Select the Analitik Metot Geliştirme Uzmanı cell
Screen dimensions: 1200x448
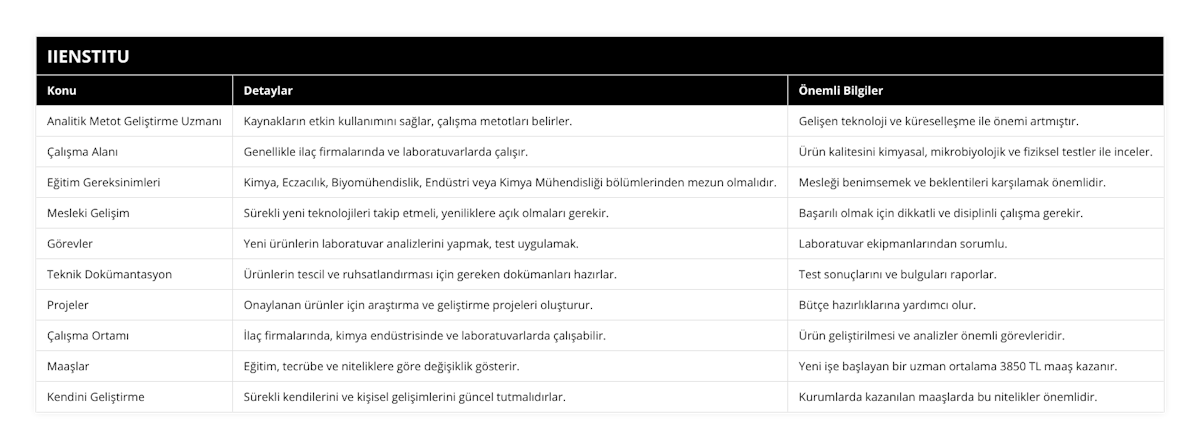coord(134,121)
